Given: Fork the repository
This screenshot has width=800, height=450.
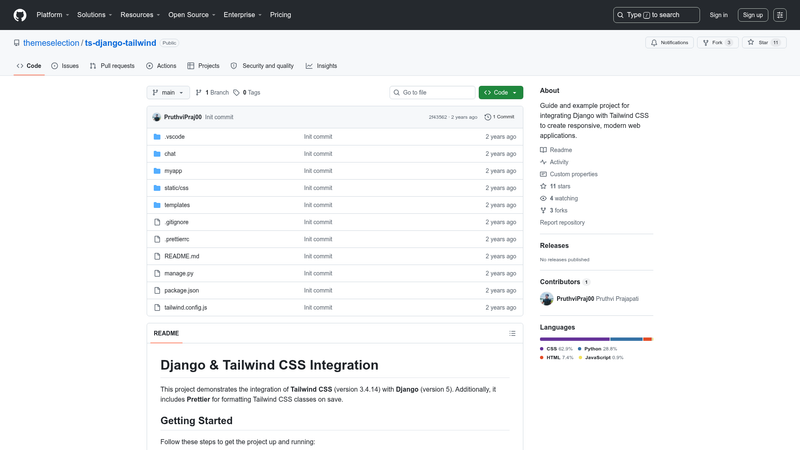Looking at the screenshot, I should (x=717, y=43).
